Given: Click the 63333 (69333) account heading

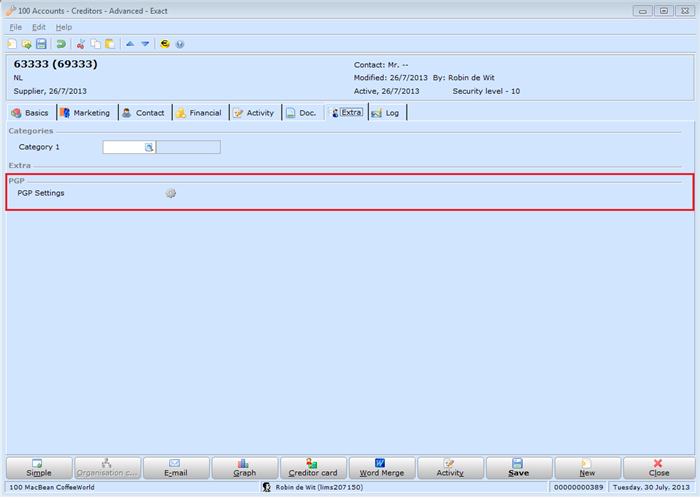Looking at the screenshot, I should click(55, 64).
